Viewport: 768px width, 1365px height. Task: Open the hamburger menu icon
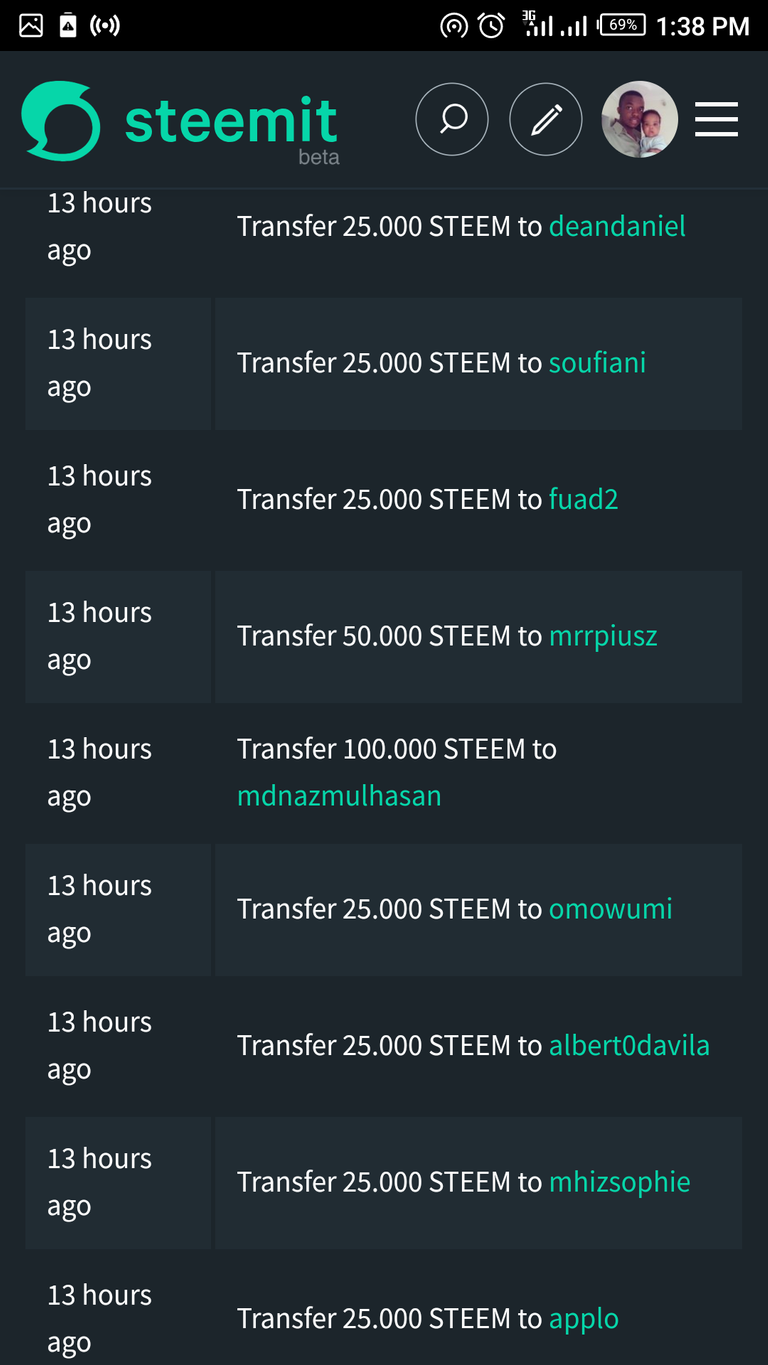pos(716,120)
